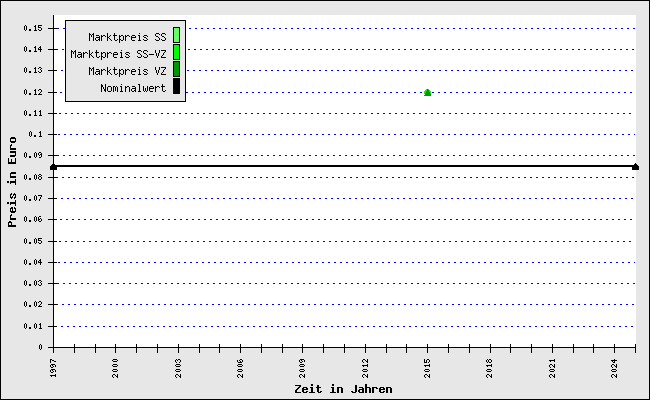Click the 2024 x-axis year label
The image size is (650, 400).
click(x=614, y=368)
